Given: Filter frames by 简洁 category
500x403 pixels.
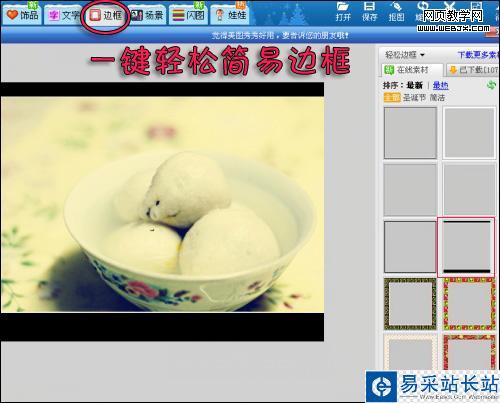Looking at the screenshot, I should pos(437,97).
